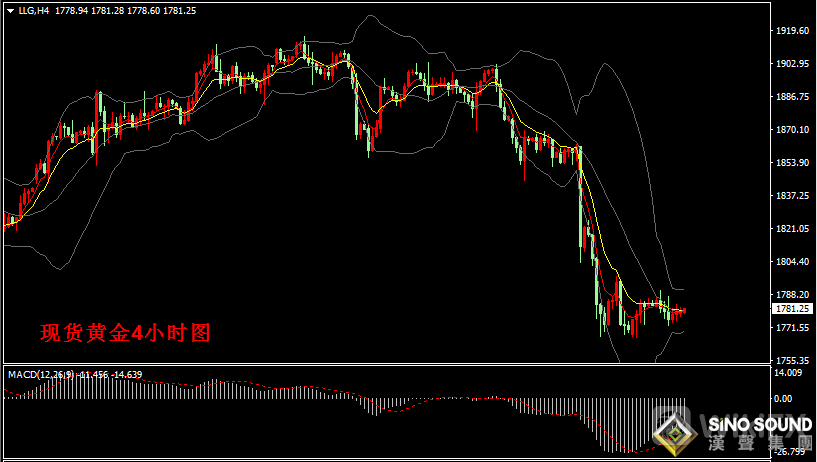
Task: Click the 1902.95 price axis label
Action: point(792,64)
